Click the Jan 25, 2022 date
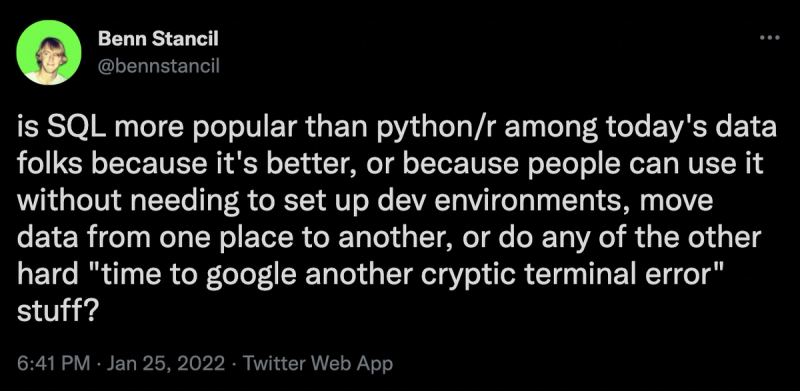The height and width of the screenshot is (391, 800). pos(167,364)
